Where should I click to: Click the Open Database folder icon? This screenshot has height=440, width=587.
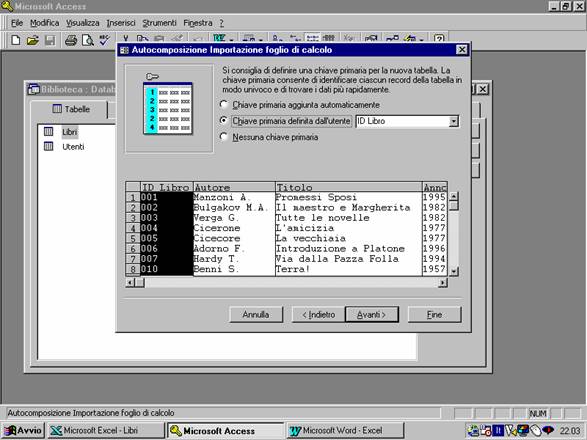click(33, 40)
